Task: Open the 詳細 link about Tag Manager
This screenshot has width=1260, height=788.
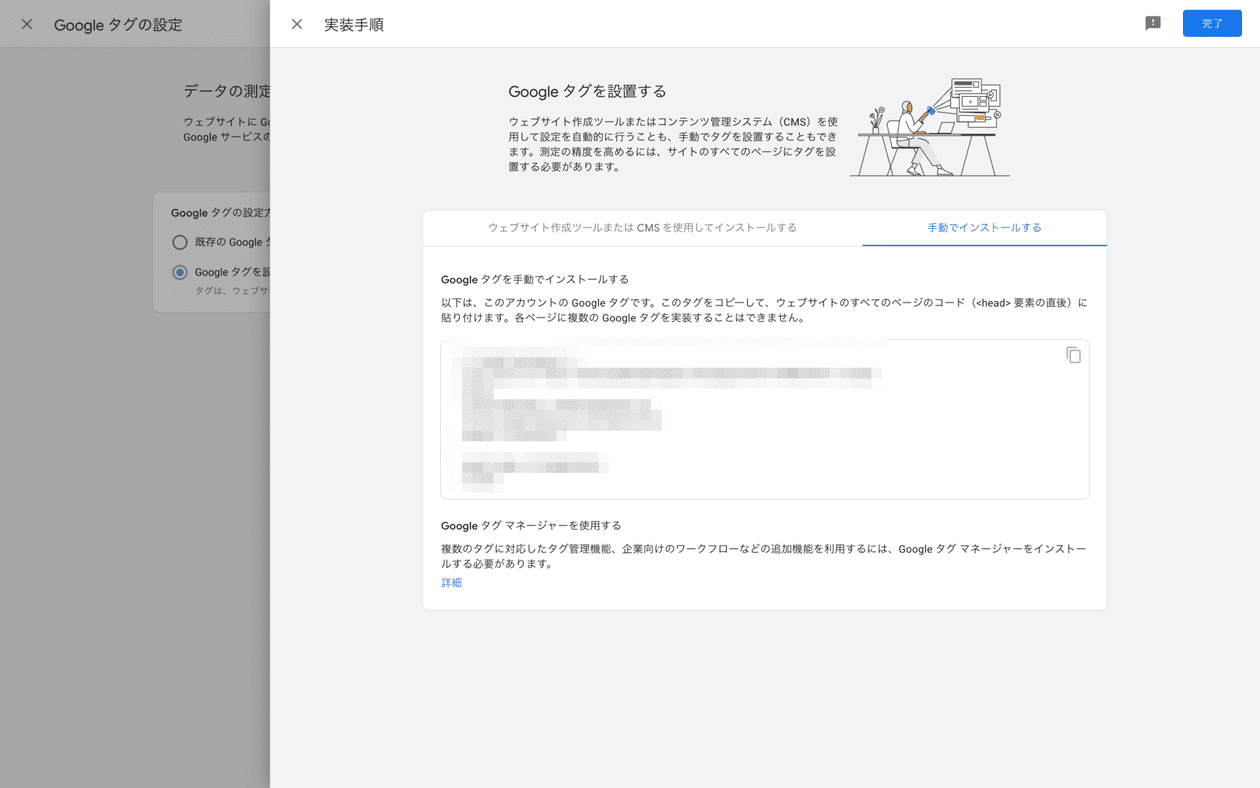Action: click(x=452, y=582)
